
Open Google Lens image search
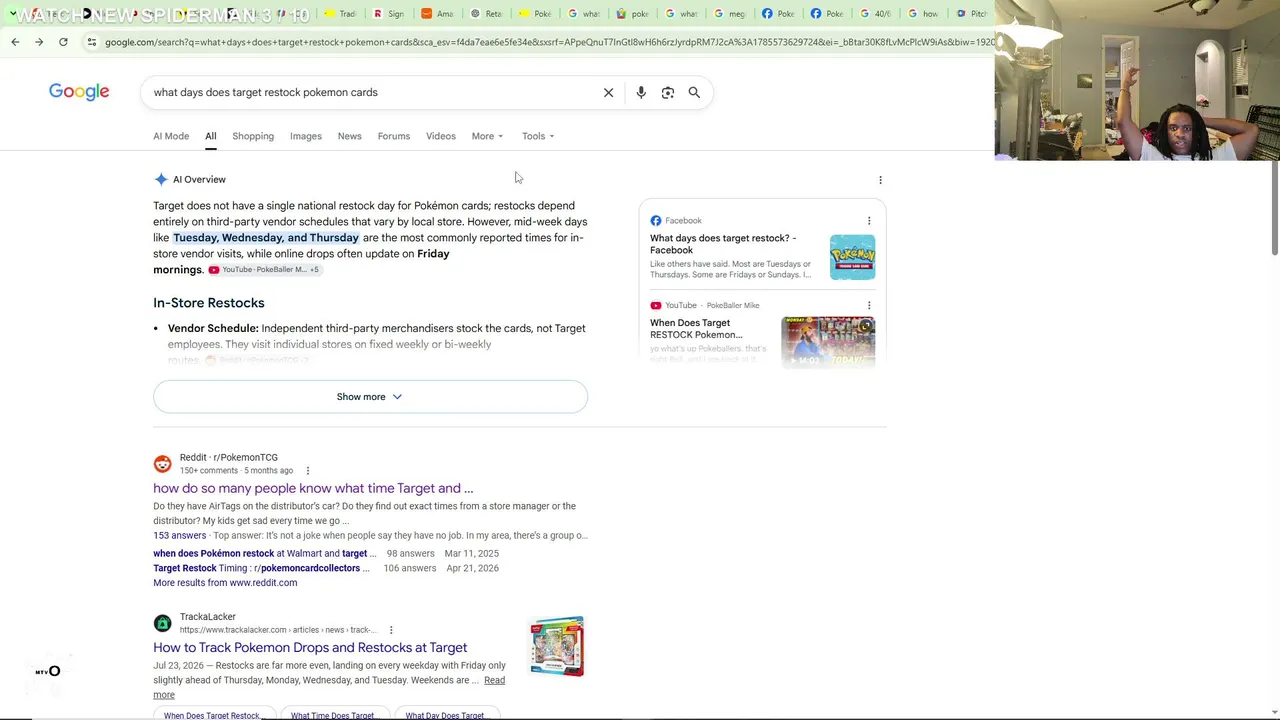pos(668,92)
